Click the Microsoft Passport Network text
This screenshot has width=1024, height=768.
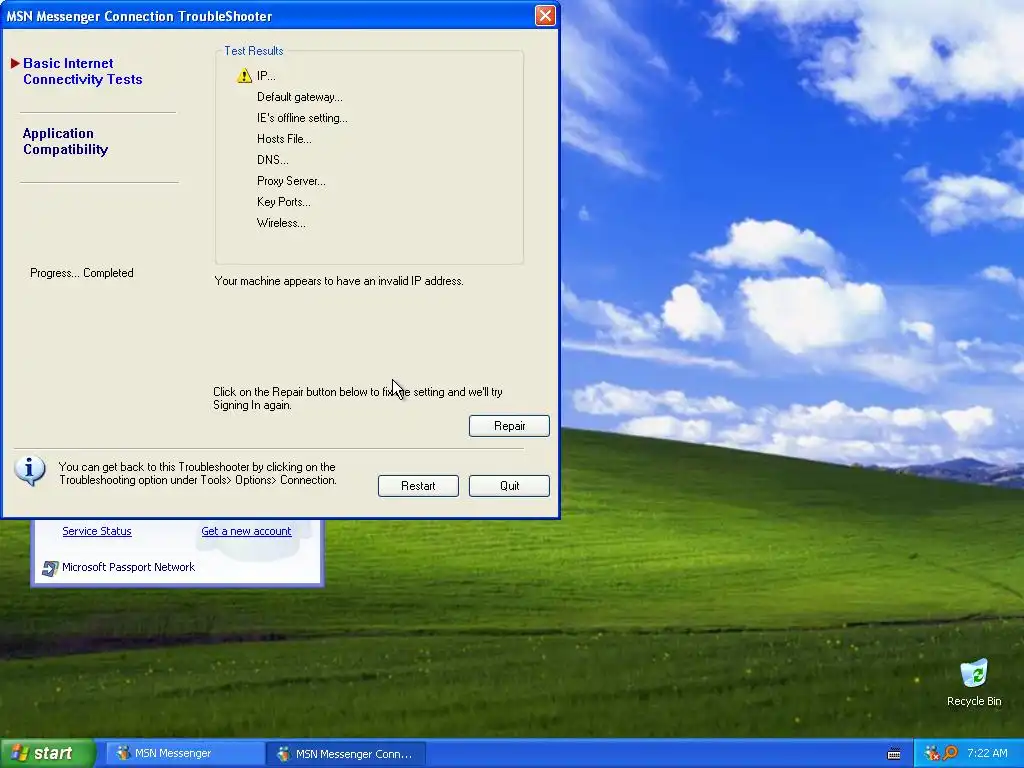pos(129,567)
